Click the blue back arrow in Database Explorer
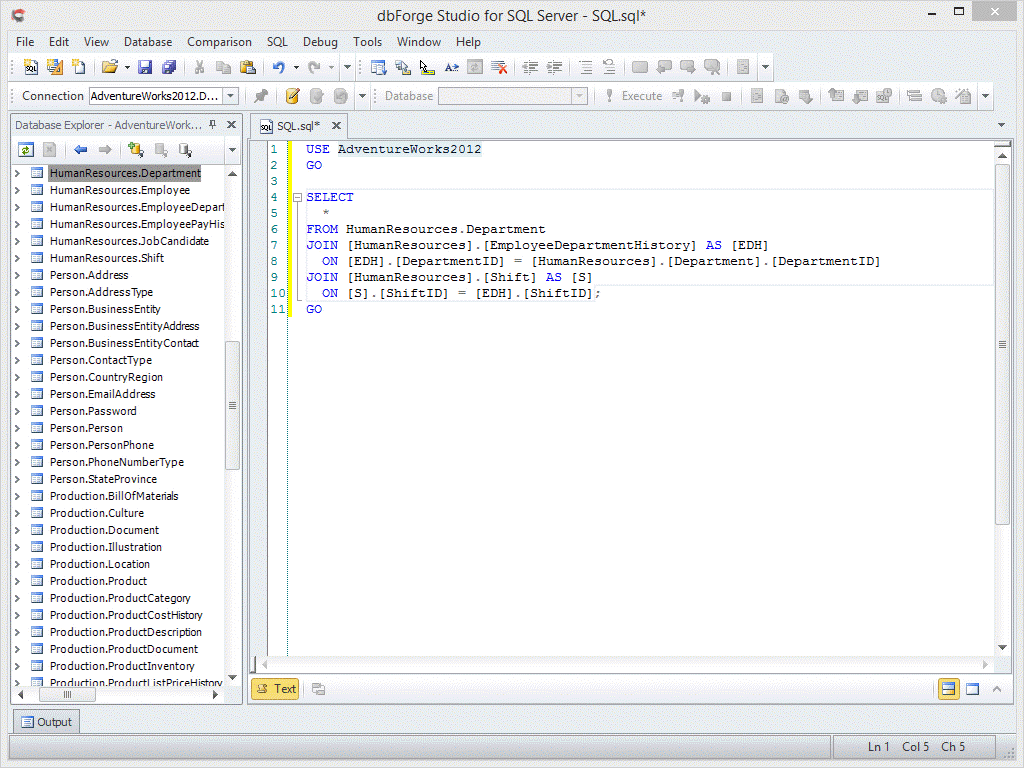1024x768 pixels. click(x=81, y=150)
